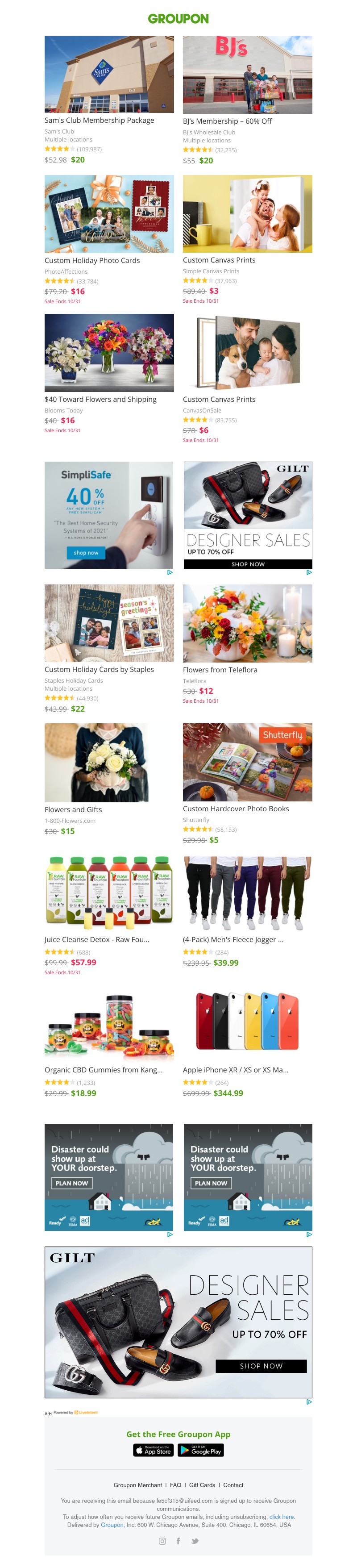Click the Groupon Merchant footer link
The height and width of the screenshot is (1568, 357).
point(137,1485)
